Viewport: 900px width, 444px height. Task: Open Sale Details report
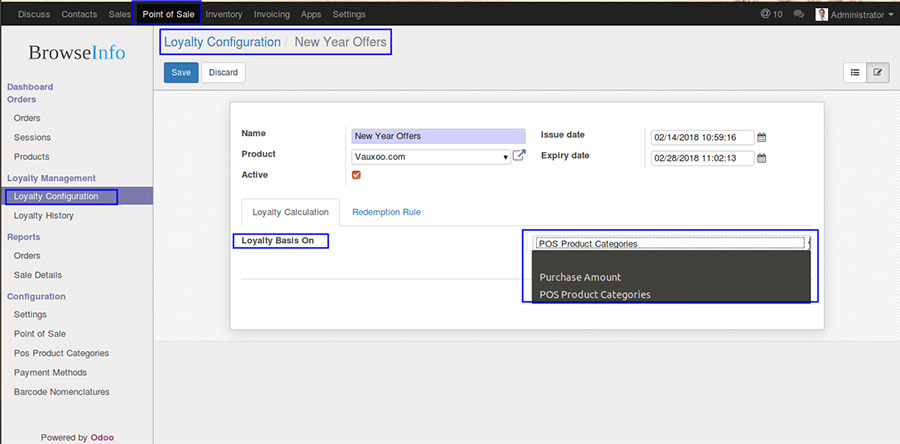click(38, 275)
